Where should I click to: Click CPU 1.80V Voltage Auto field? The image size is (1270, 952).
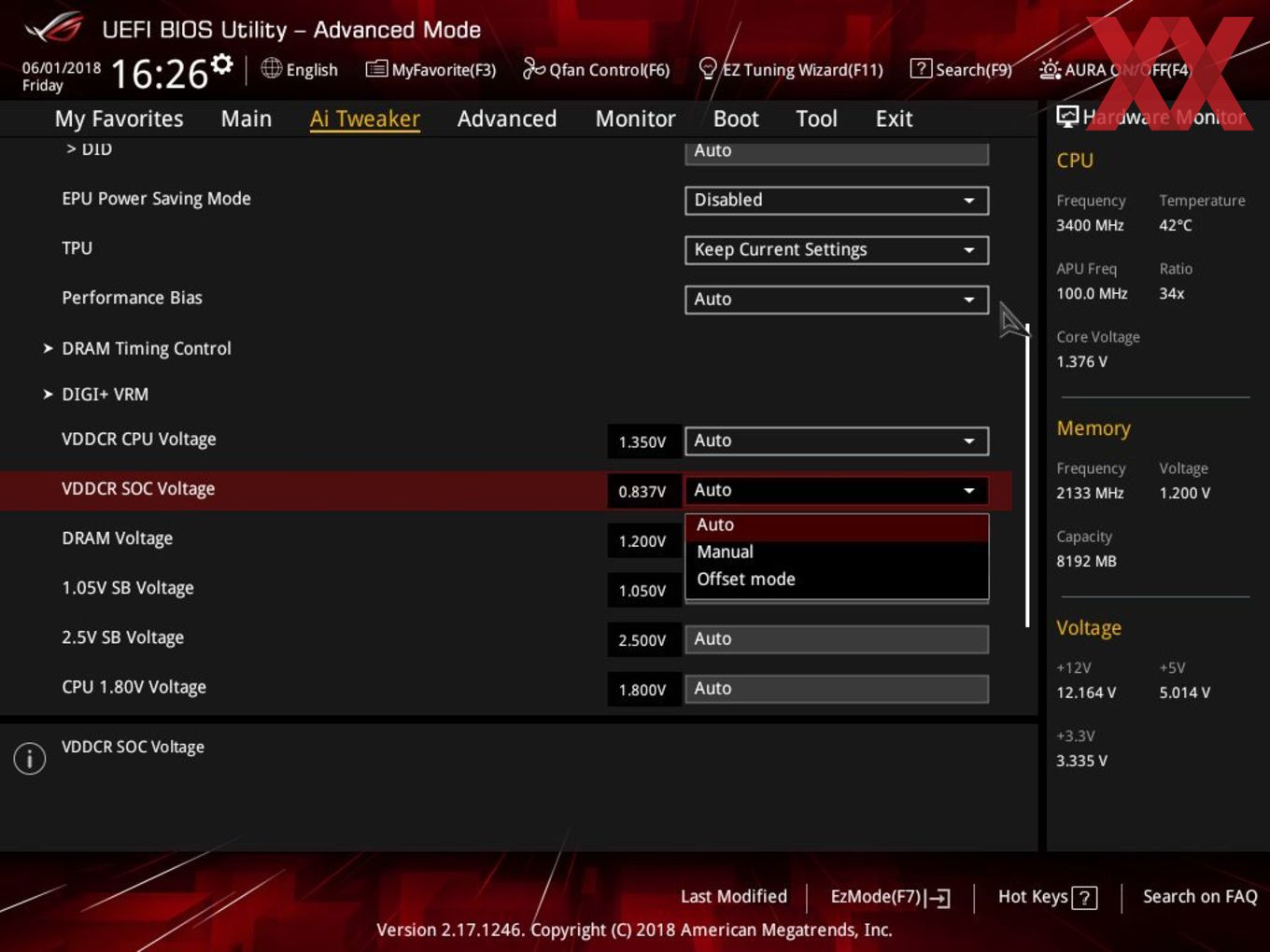837,689
